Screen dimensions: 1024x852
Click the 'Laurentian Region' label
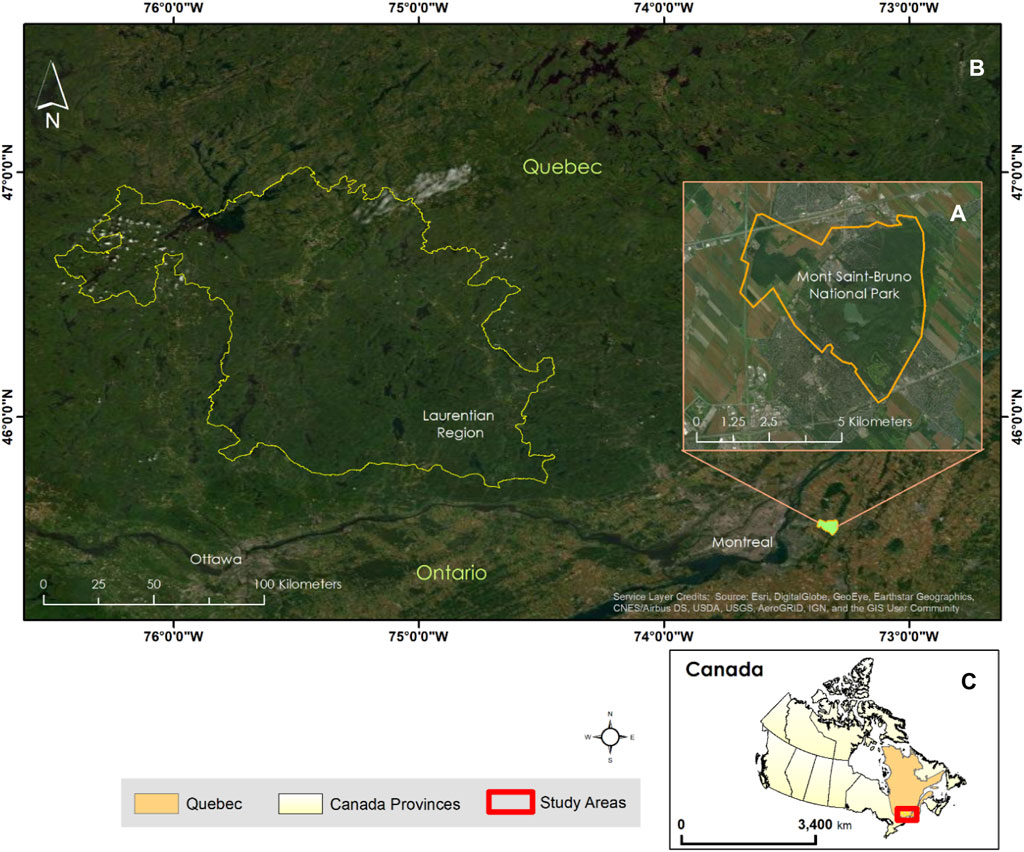(458, 424)
